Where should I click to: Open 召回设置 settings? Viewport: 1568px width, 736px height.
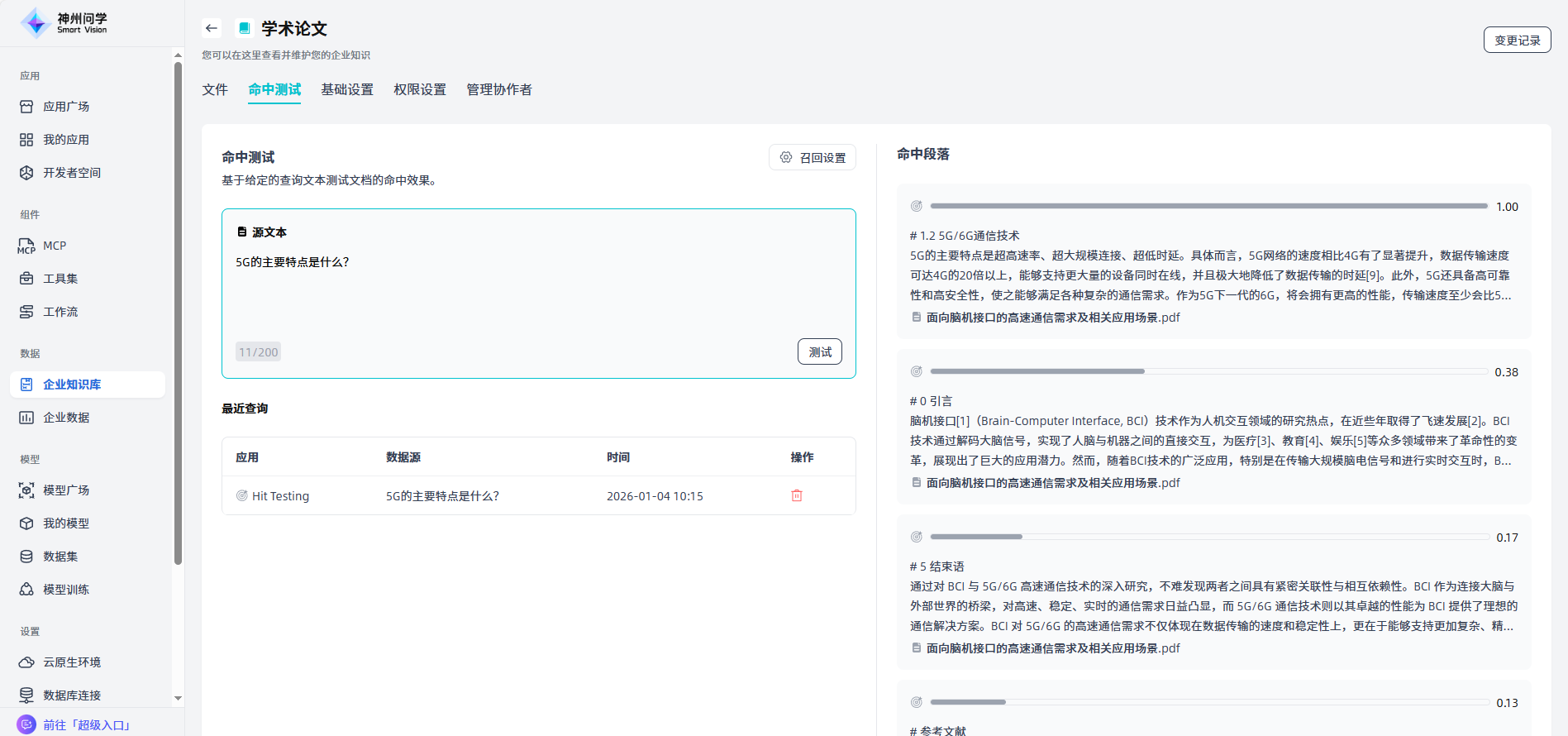tap(813, 157)
